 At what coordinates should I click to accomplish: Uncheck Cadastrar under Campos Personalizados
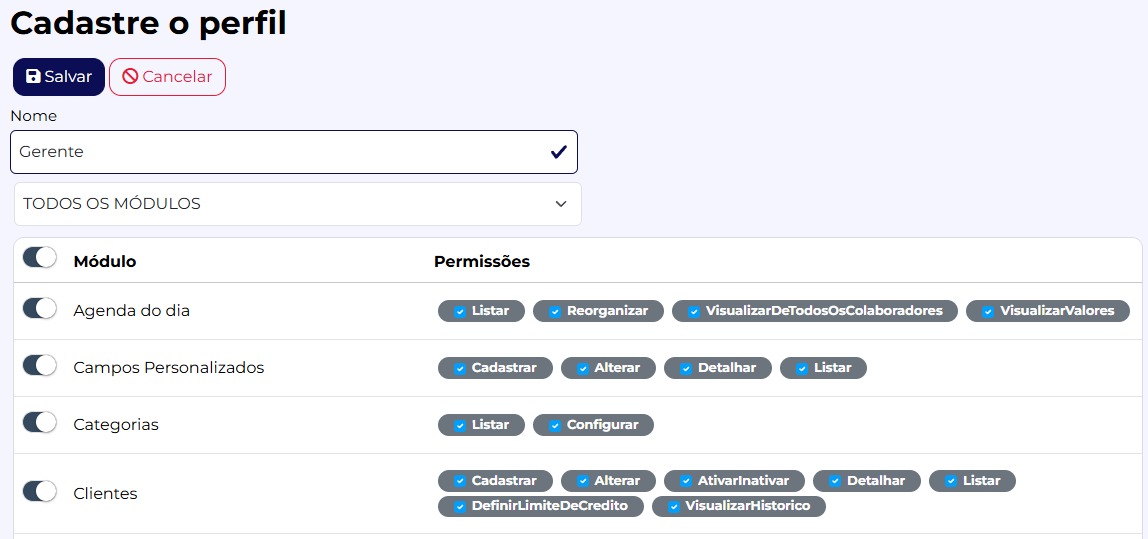[x=460, y=368]
